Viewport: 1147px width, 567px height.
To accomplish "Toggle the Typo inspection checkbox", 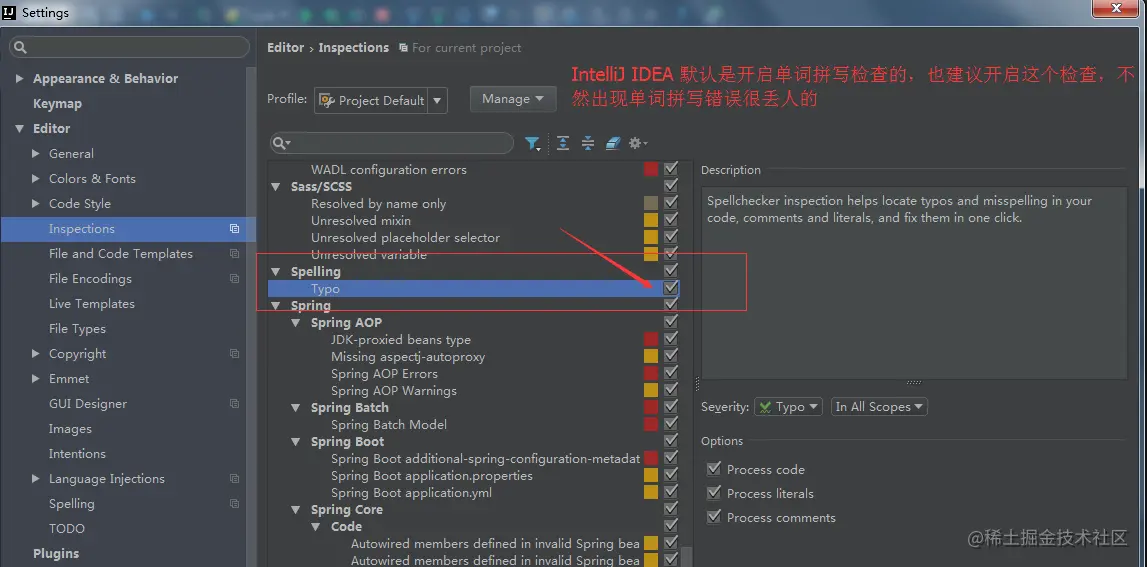I will 671,288.
